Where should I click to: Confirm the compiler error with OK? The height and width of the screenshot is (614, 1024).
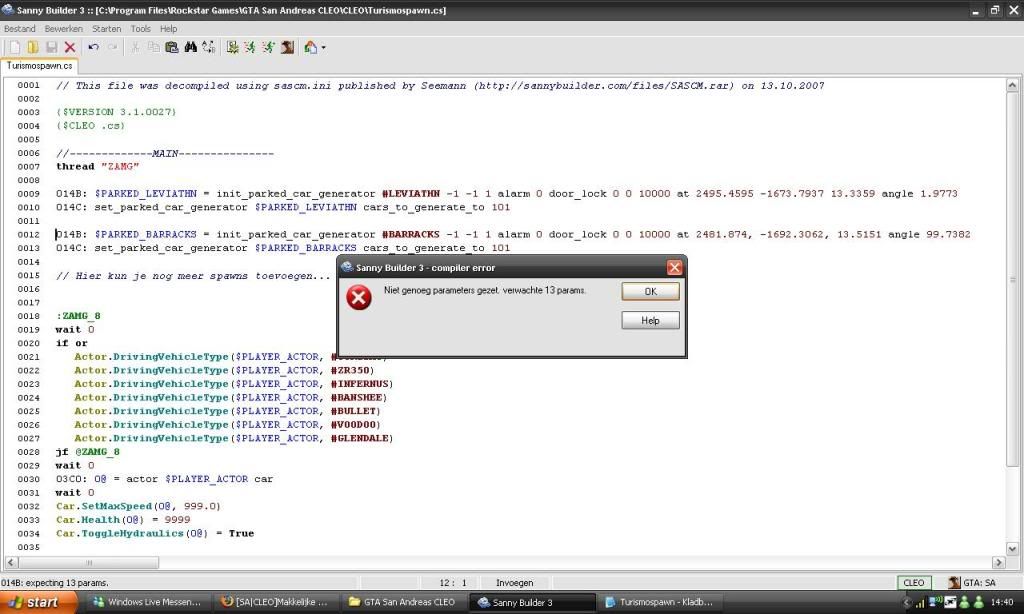pos(650,291)
